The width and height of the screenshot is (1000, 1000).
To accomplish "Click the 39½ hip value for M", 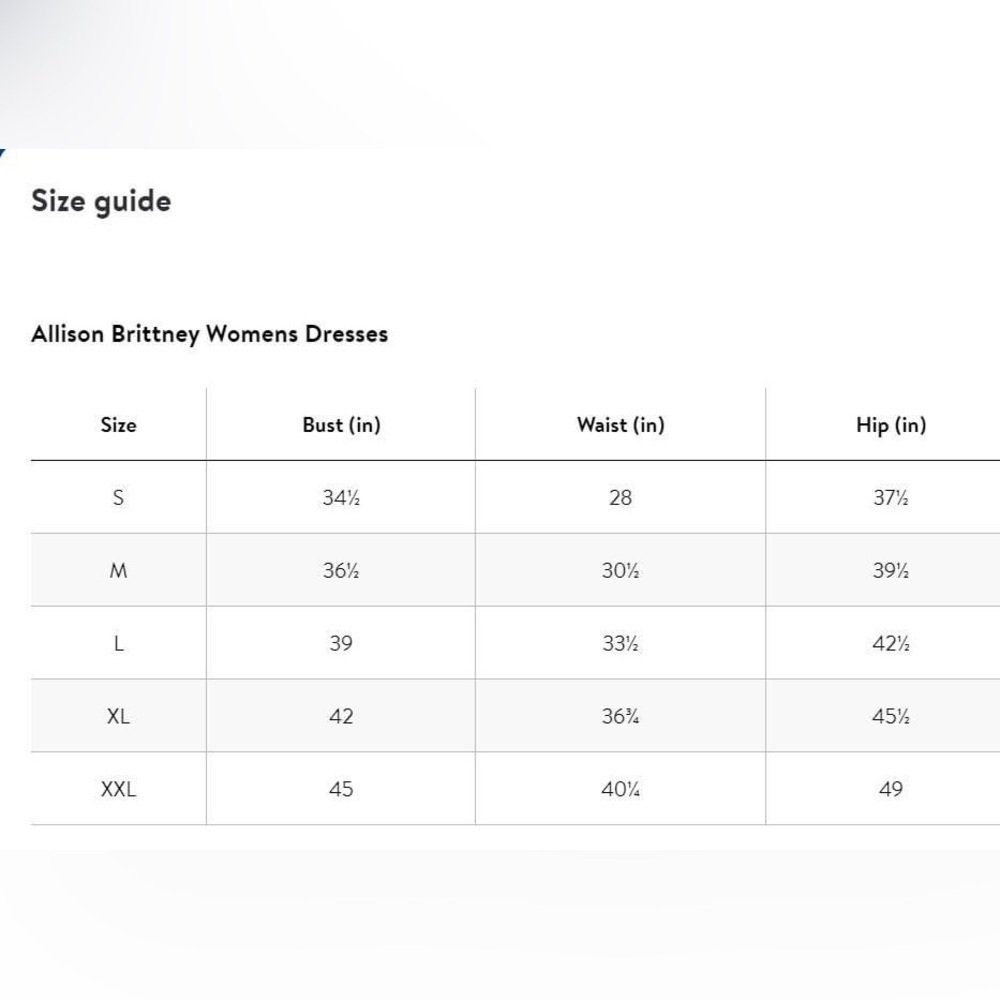I will tap(891, 570).
